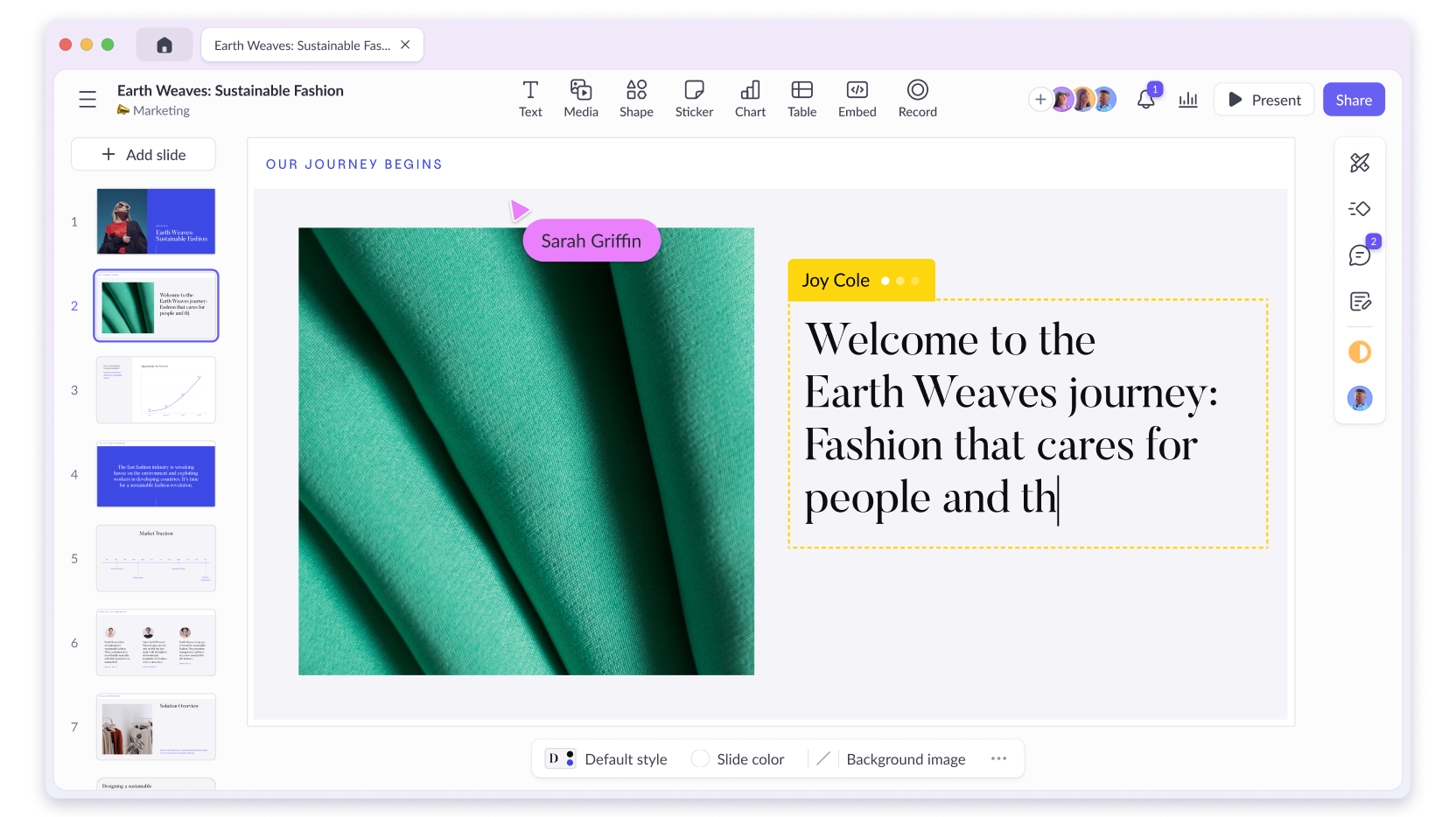
Task: Insert a Chart
Action: (750, 100)
